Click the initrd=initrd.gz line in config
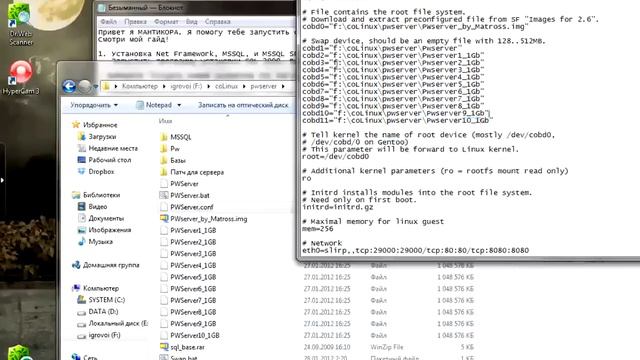This screenshot has width=640, height=360. pyautogui.click(x=338, y=207)
